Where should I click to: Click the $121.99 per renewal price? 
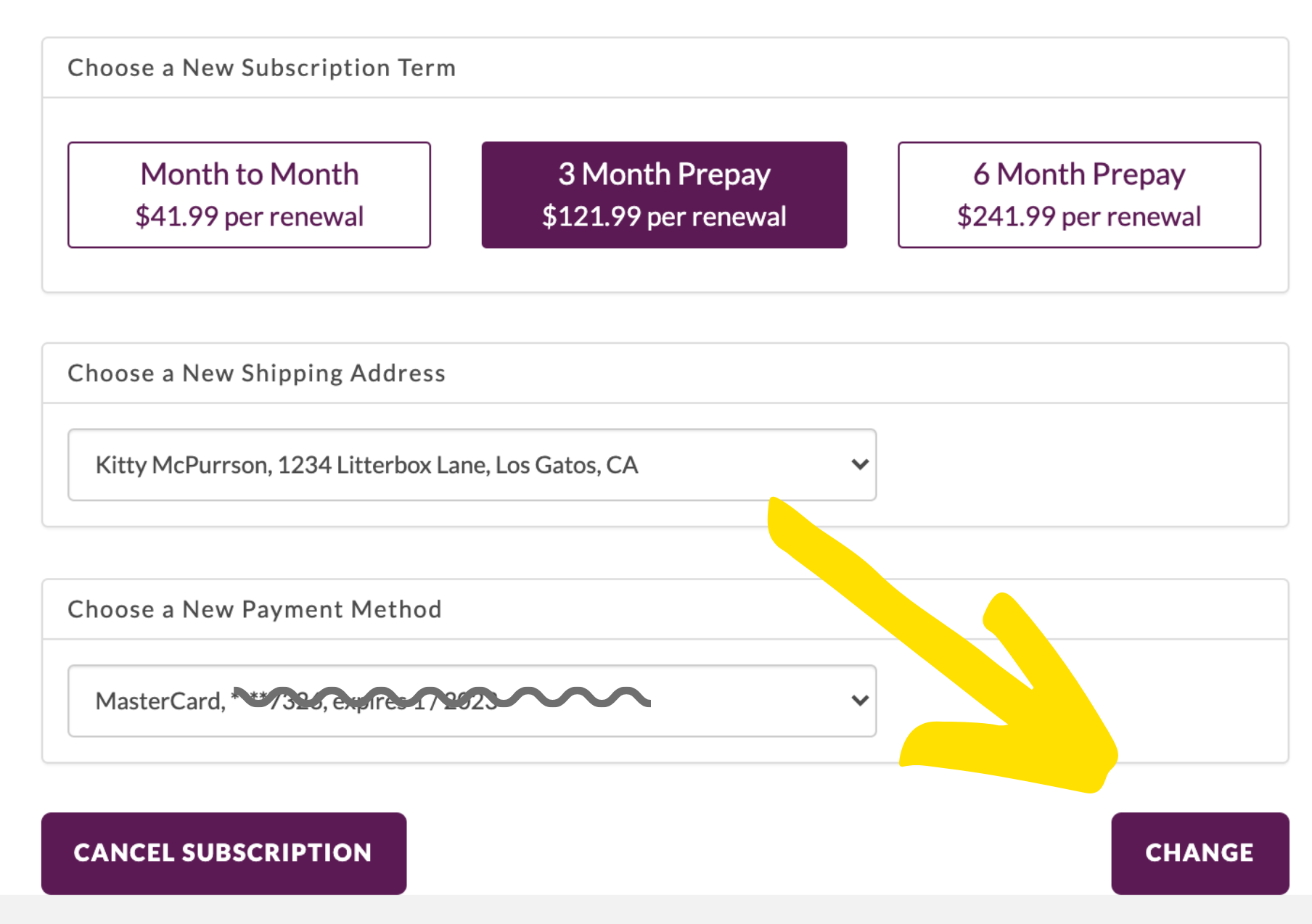tap(664, 217)
